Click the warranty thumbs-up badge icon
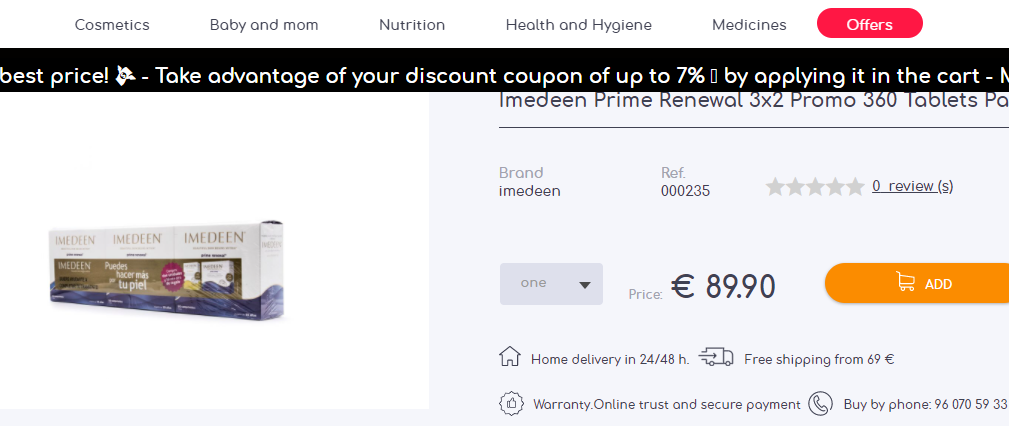The width and height of the screenshot is (1009, 426). click(512, 404)
